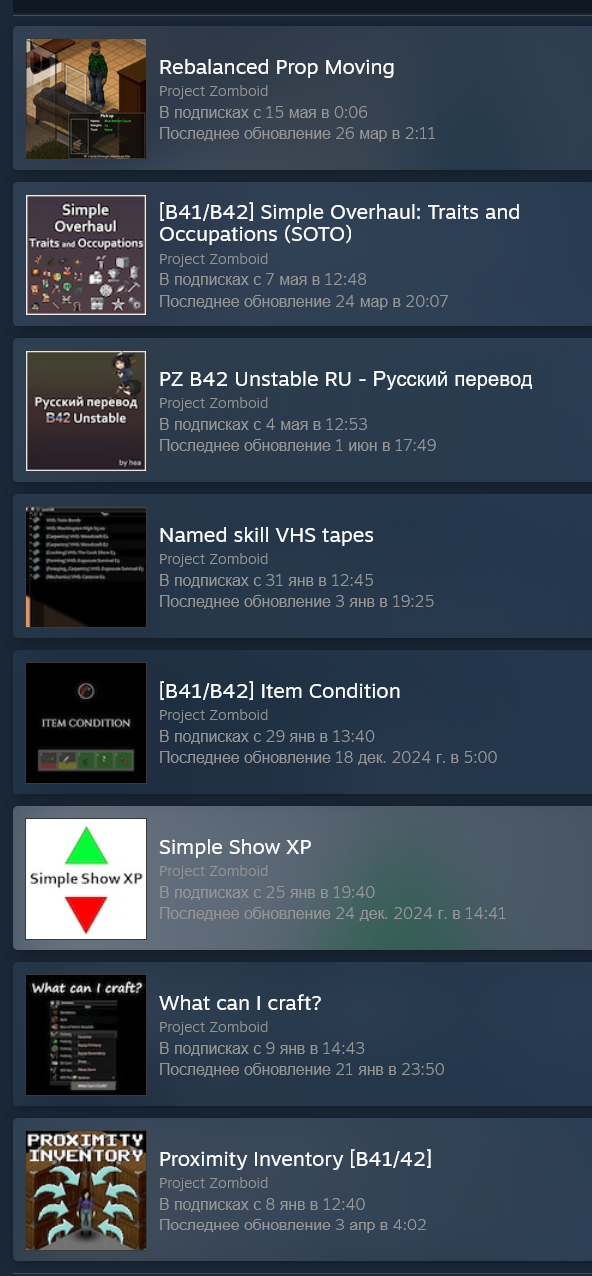This screenshot has width=592, height=1276.
Task: Open the Simple Overhaul (SOTO) title link
Action: coord(340,223)
